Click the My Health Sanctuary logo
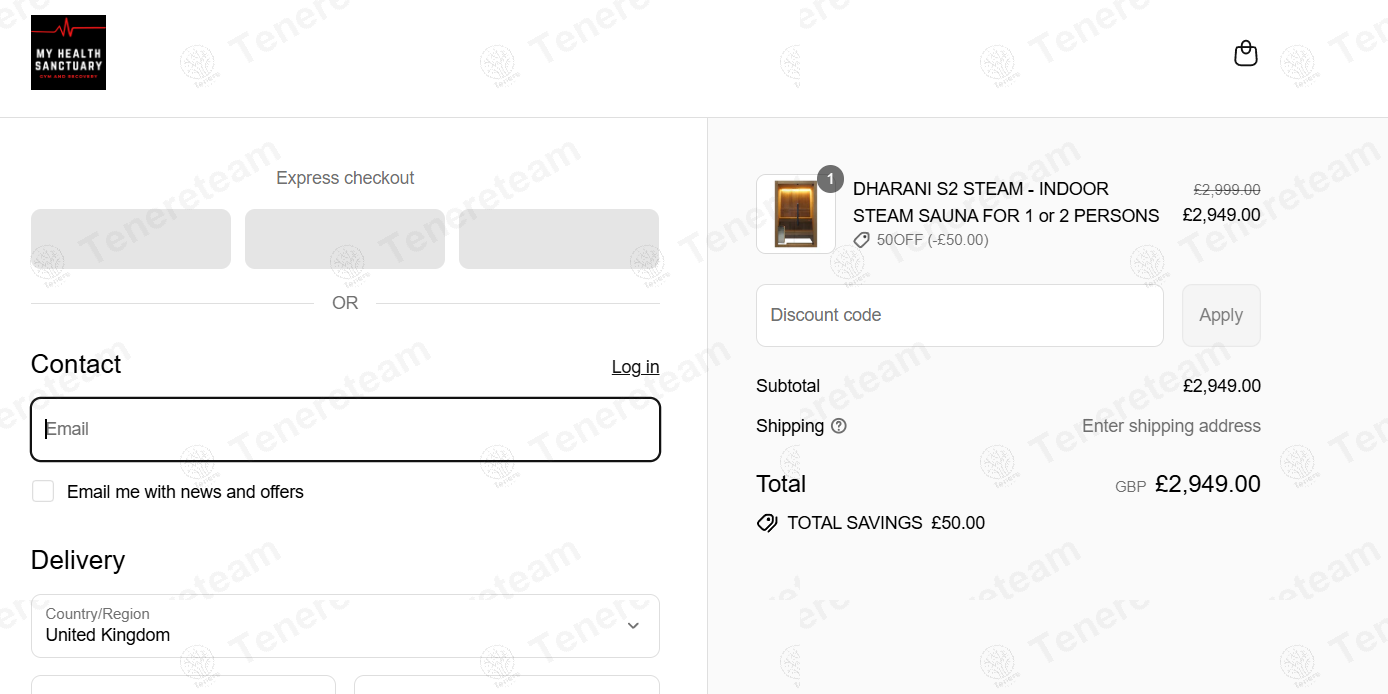 point(68,52)
